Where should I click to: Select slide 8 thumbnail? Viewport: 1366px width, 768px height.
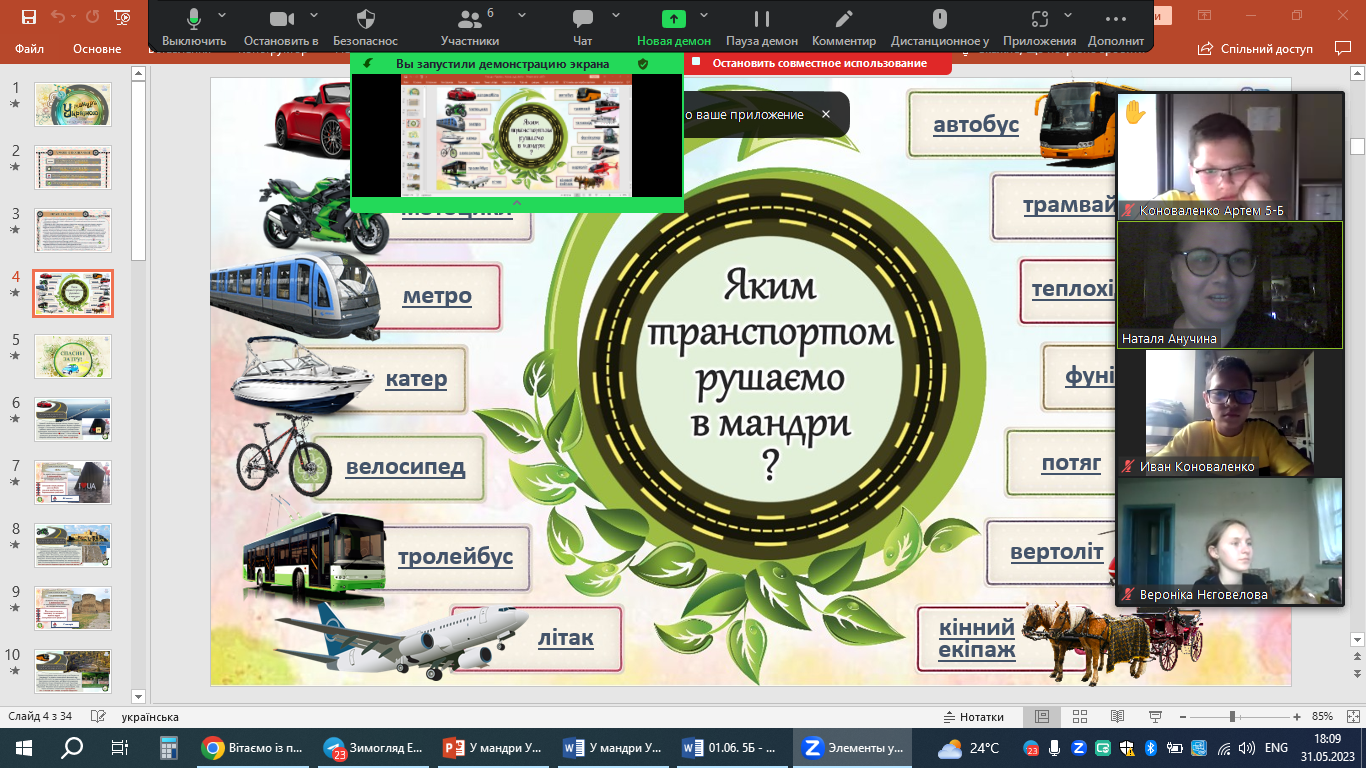pos(73,546)
